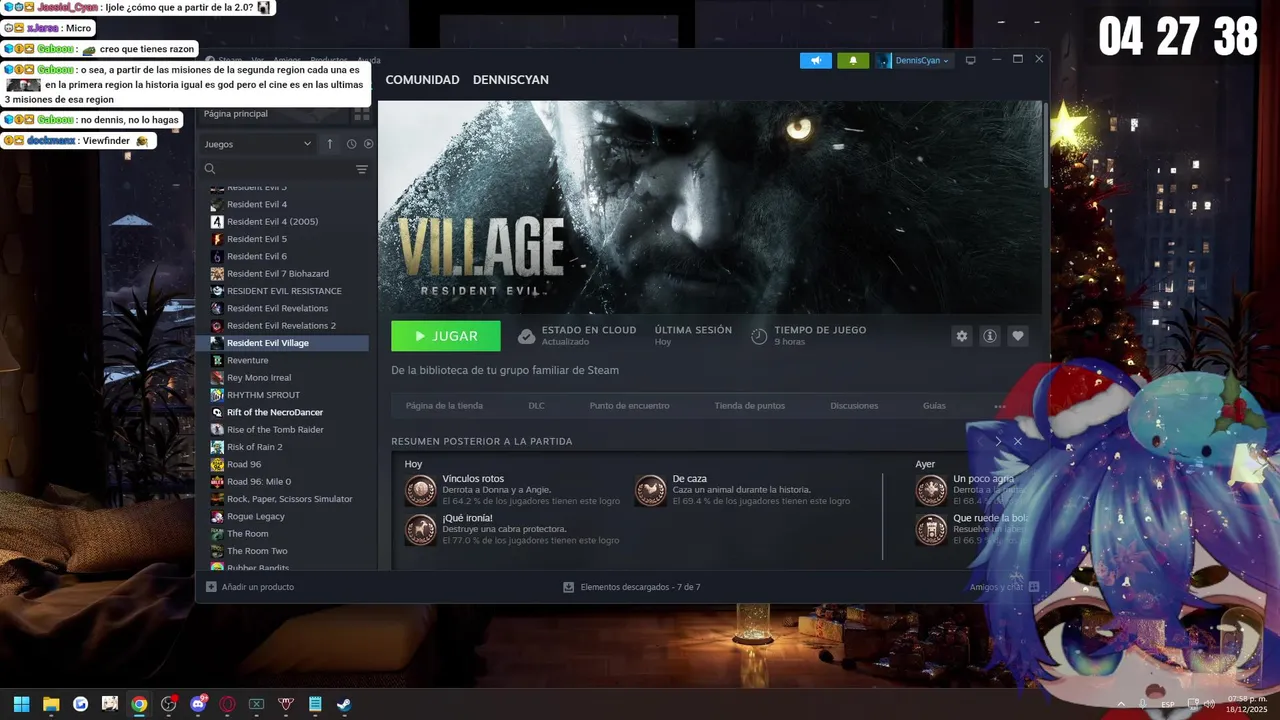The width and height of the screenshot is (1280, 720).
Task: Show more links with the three dots
Action: (999, 406)
